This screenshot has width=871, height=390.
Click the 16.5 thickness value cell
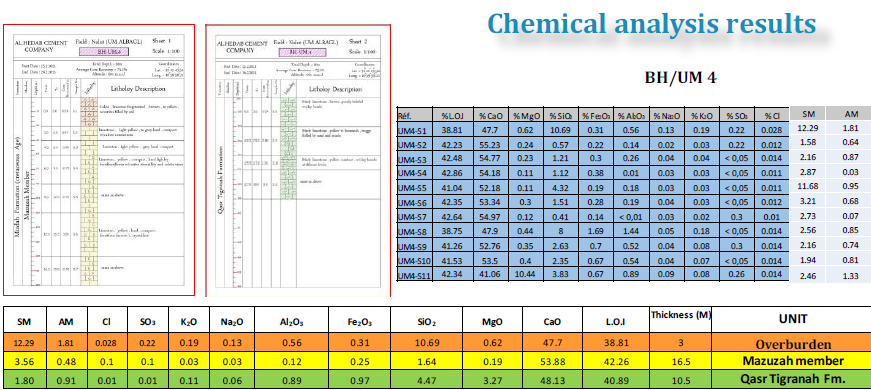pyautogui.click(x=680, y=361)
